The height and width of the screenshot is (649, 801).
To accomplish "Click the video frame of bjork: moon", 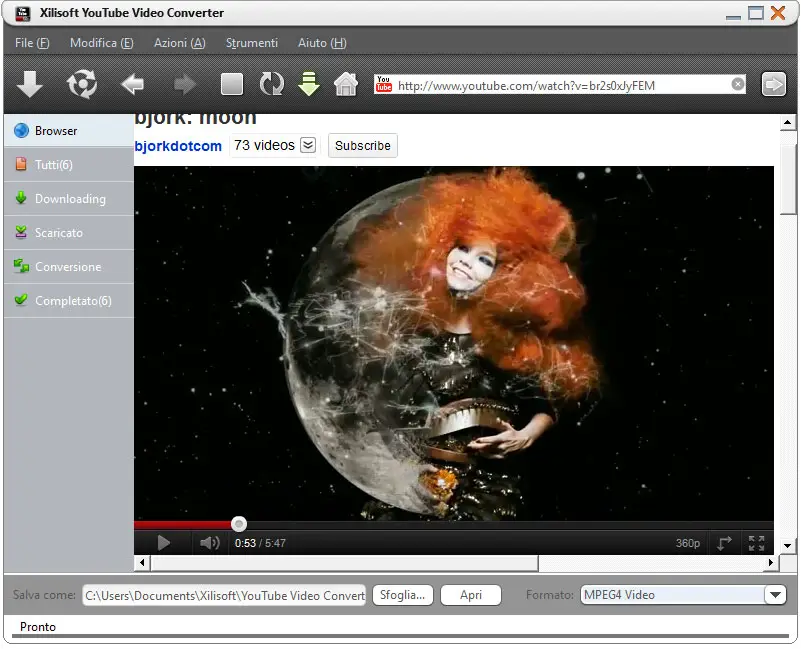I will [x=454, y=343].
